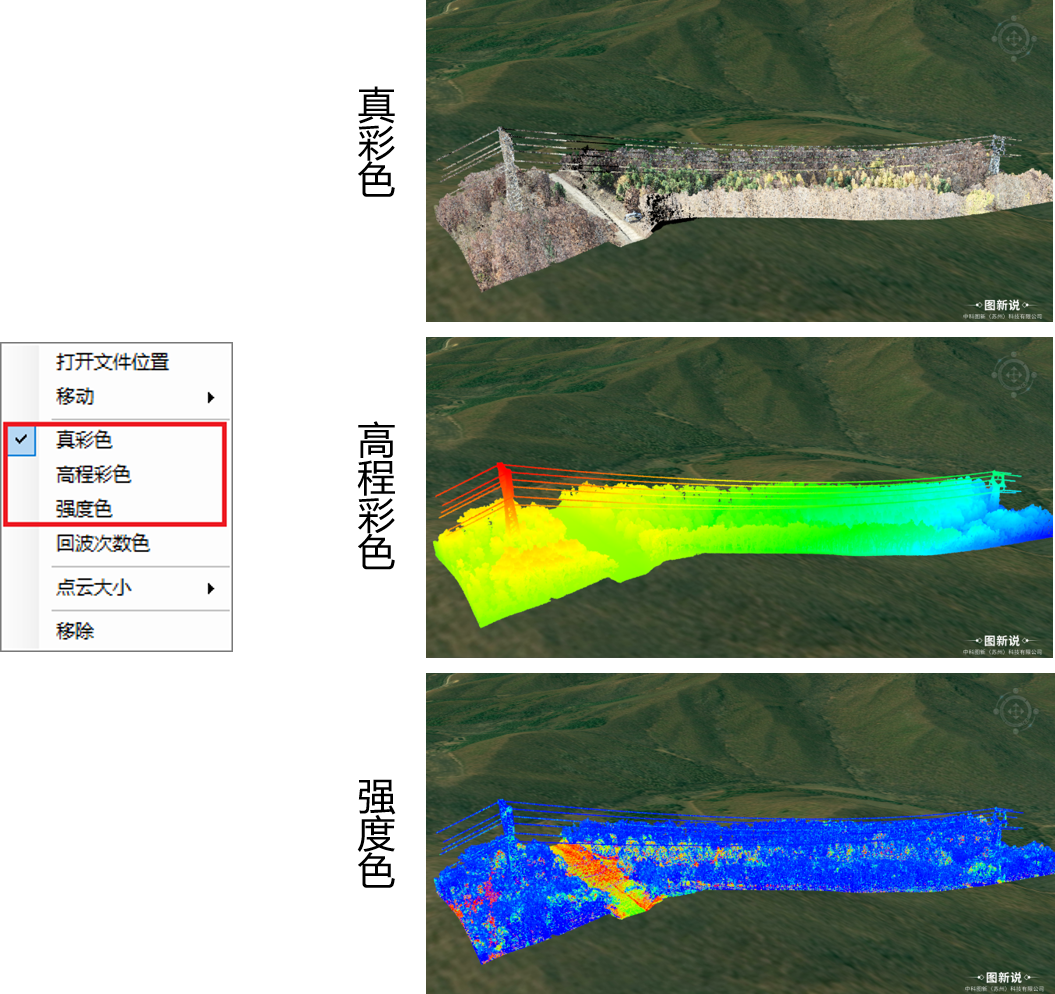
Task: Select 移除 to remove the layer
Action: pos(75,631)
